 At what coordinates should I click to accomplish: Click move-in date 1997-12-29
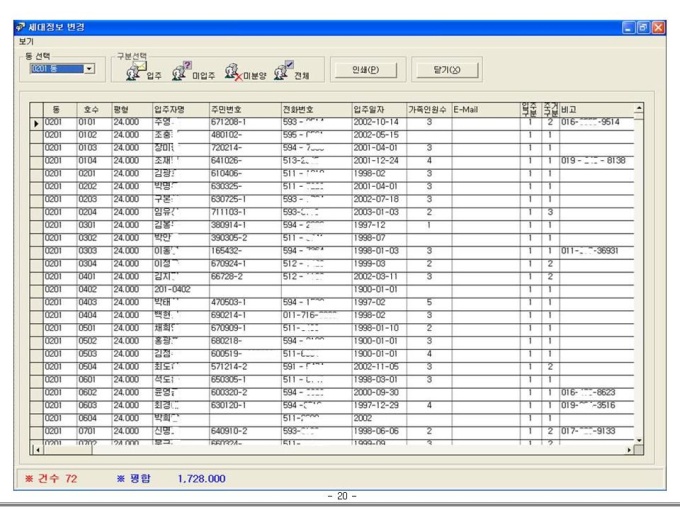pos(379,405)
